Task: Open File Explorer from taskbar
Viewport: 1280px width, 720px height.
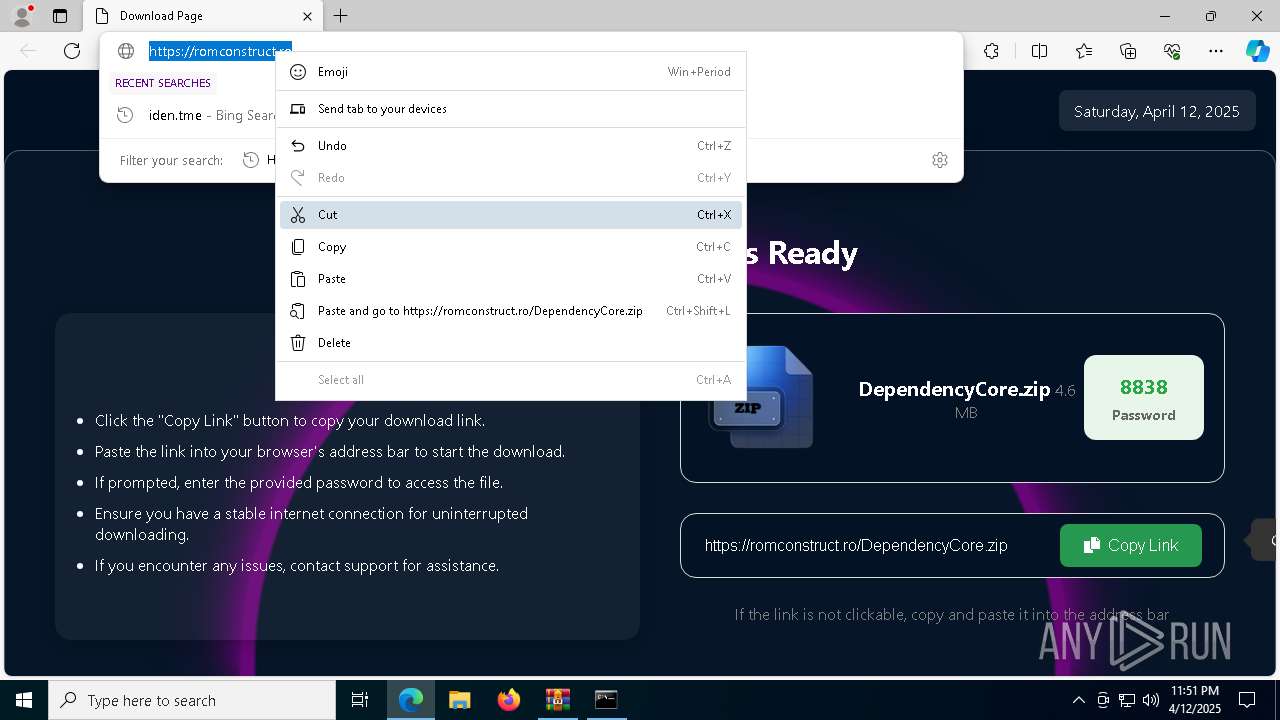Action: point(460,700)
